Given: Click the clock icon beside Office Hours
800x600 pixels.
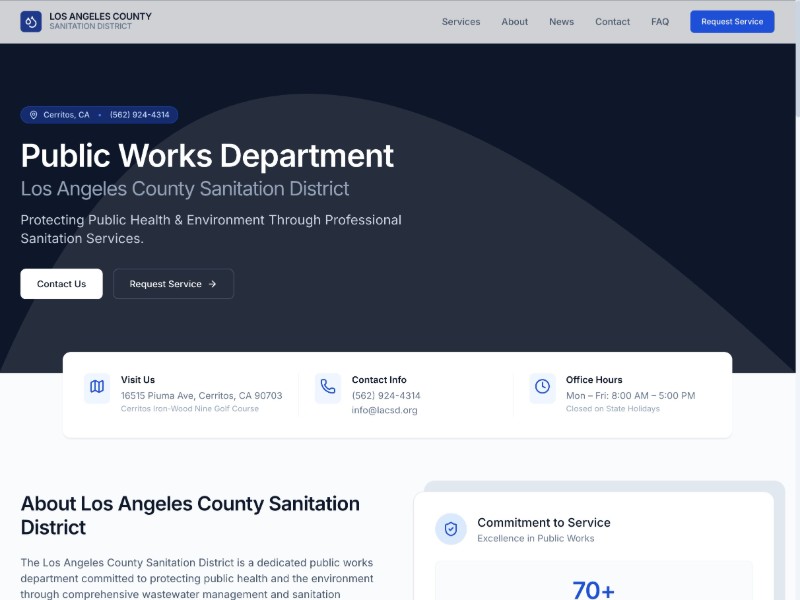Looking at the screenshot, I should coord(542,387).
